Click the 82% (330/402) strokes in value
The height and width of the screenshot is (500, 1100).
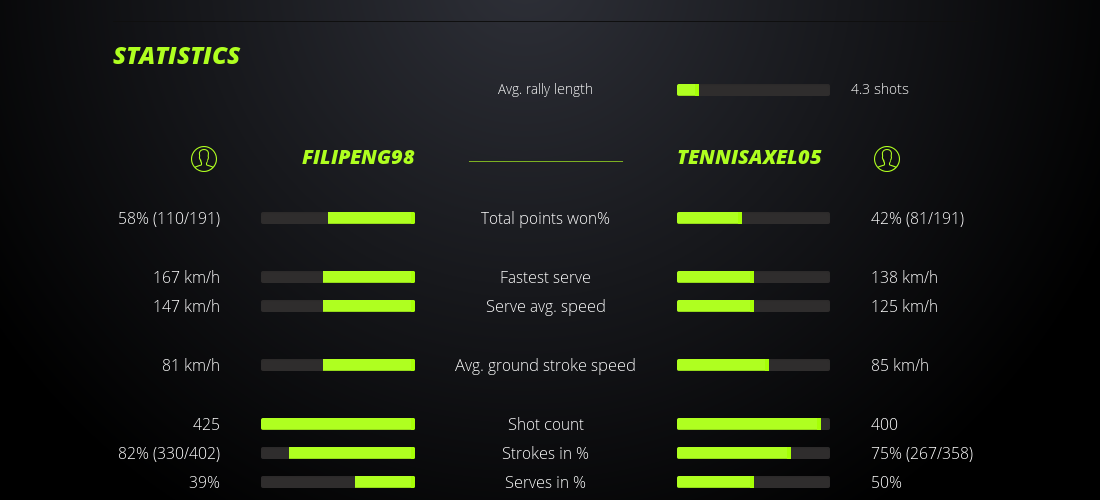pos(169,453)
